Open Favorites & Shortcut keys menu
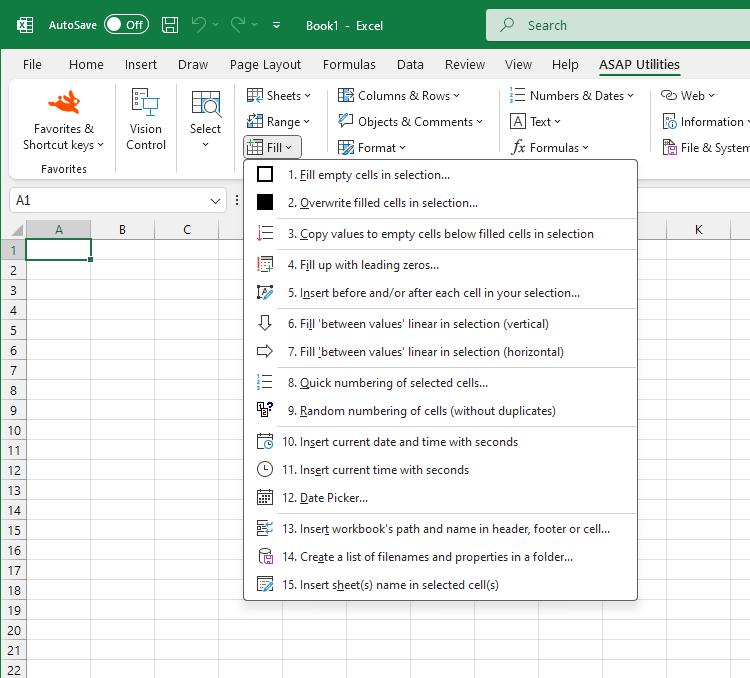The height and width of the screenshot is (678, 750). tap(63, 121)
